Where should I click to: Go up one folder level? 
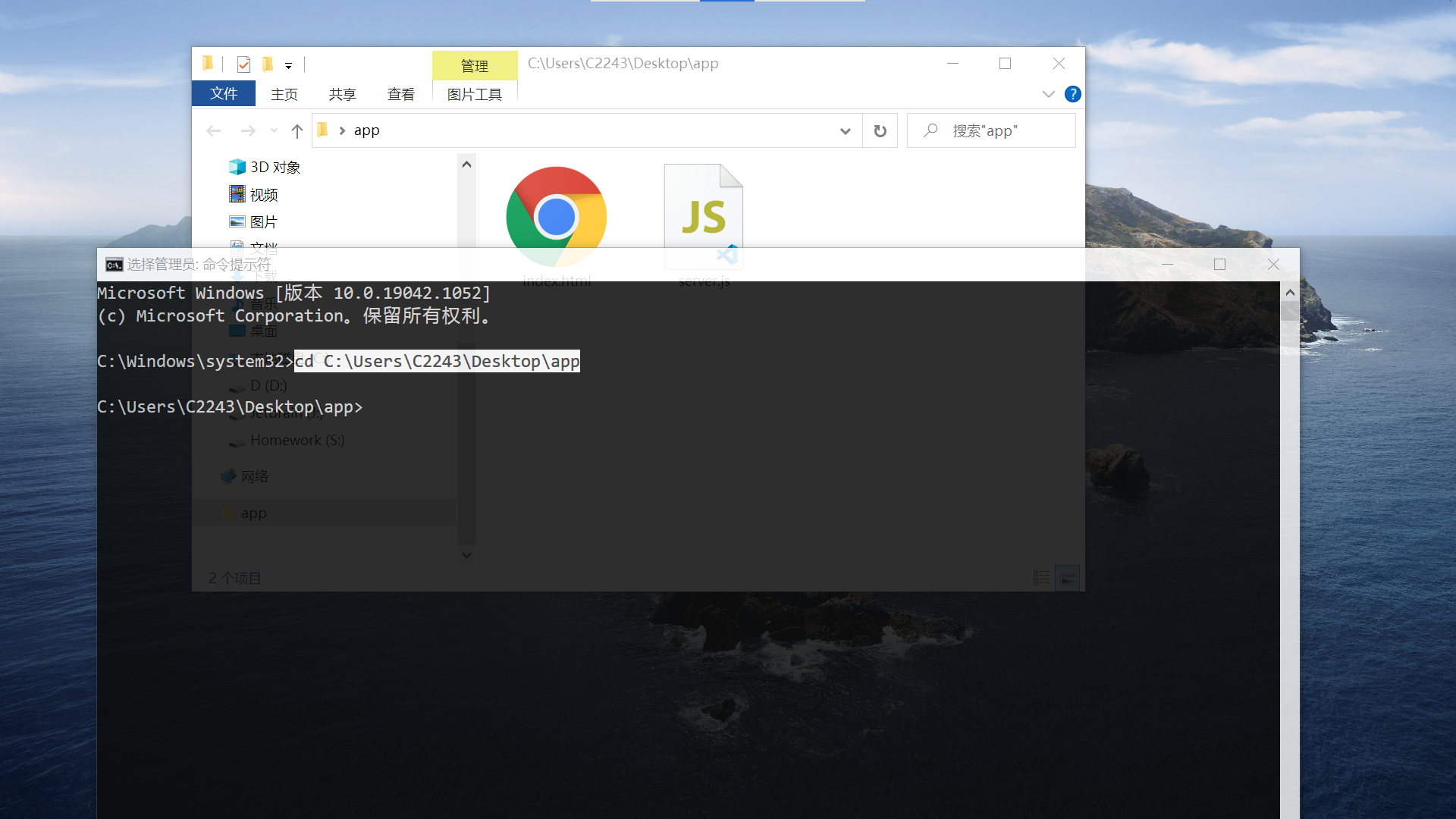coord(297,130)
